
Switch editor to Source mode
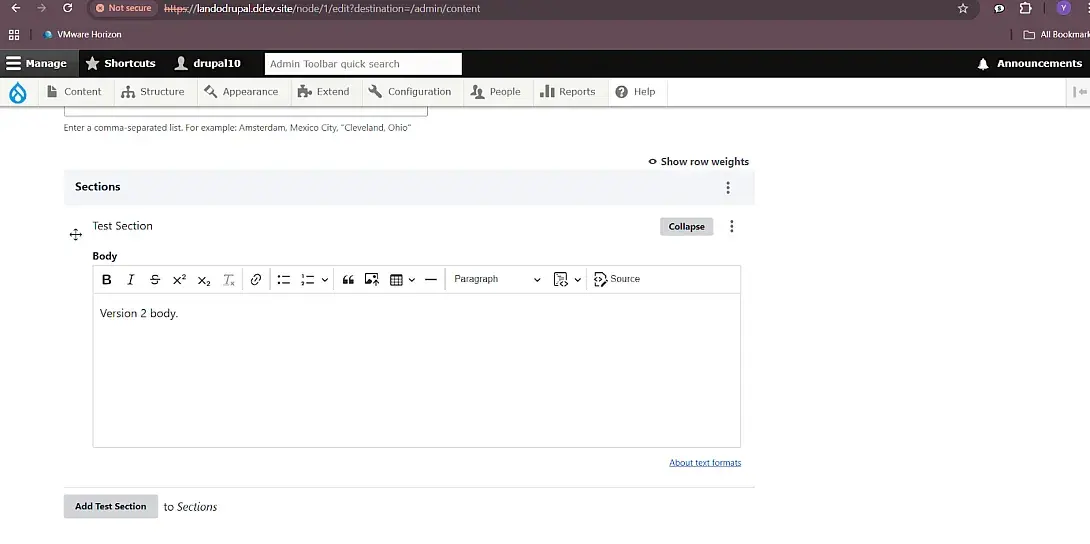pyautogui.click(x=617, y=279)
